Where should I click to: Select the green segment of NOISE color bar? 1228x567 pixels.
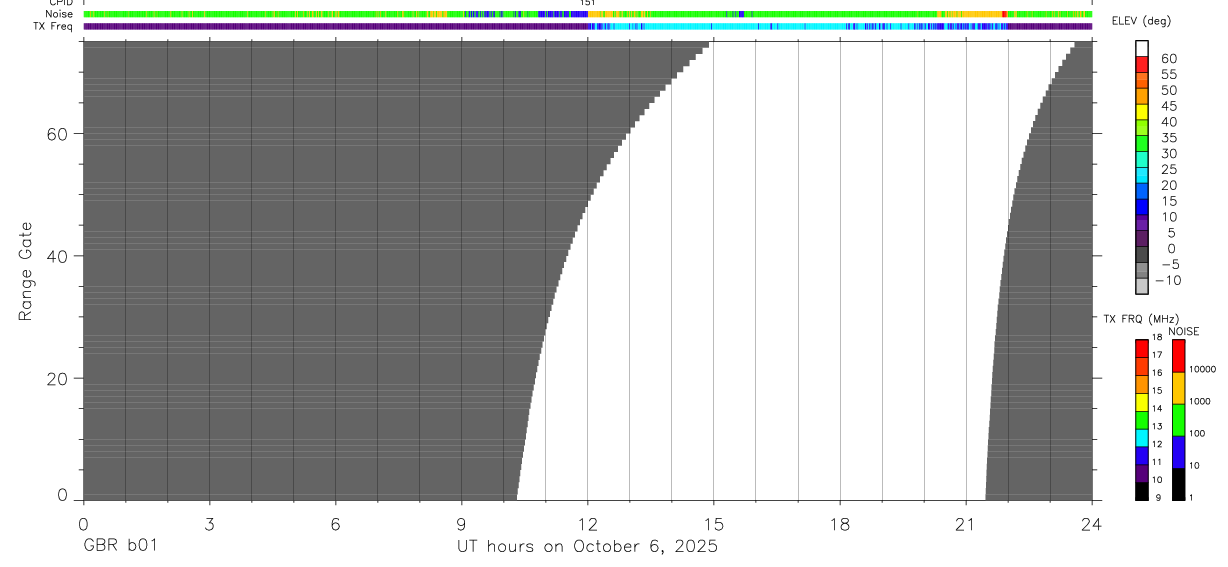(x=1178, y=420)
